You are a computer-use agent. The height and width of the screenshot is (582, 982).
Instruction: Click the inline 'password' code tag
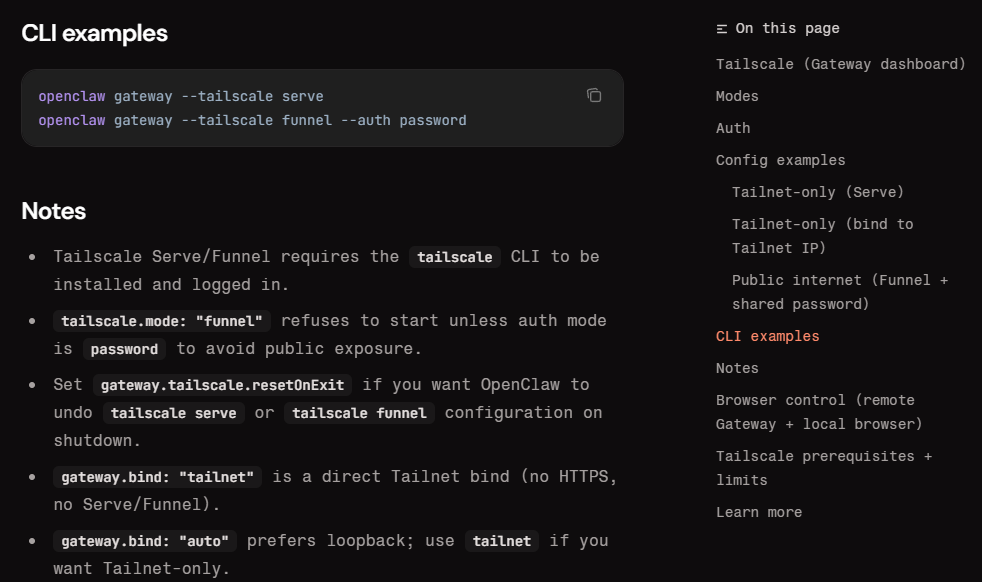pos(124,350)
